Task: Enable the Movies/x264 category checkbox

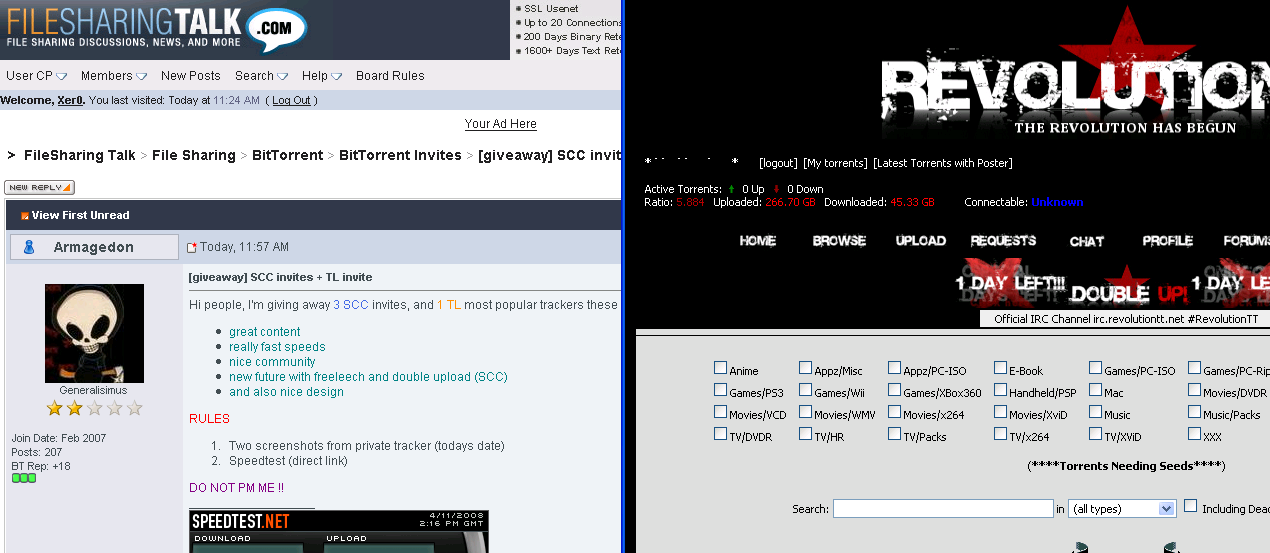Action: coord(894,413)
